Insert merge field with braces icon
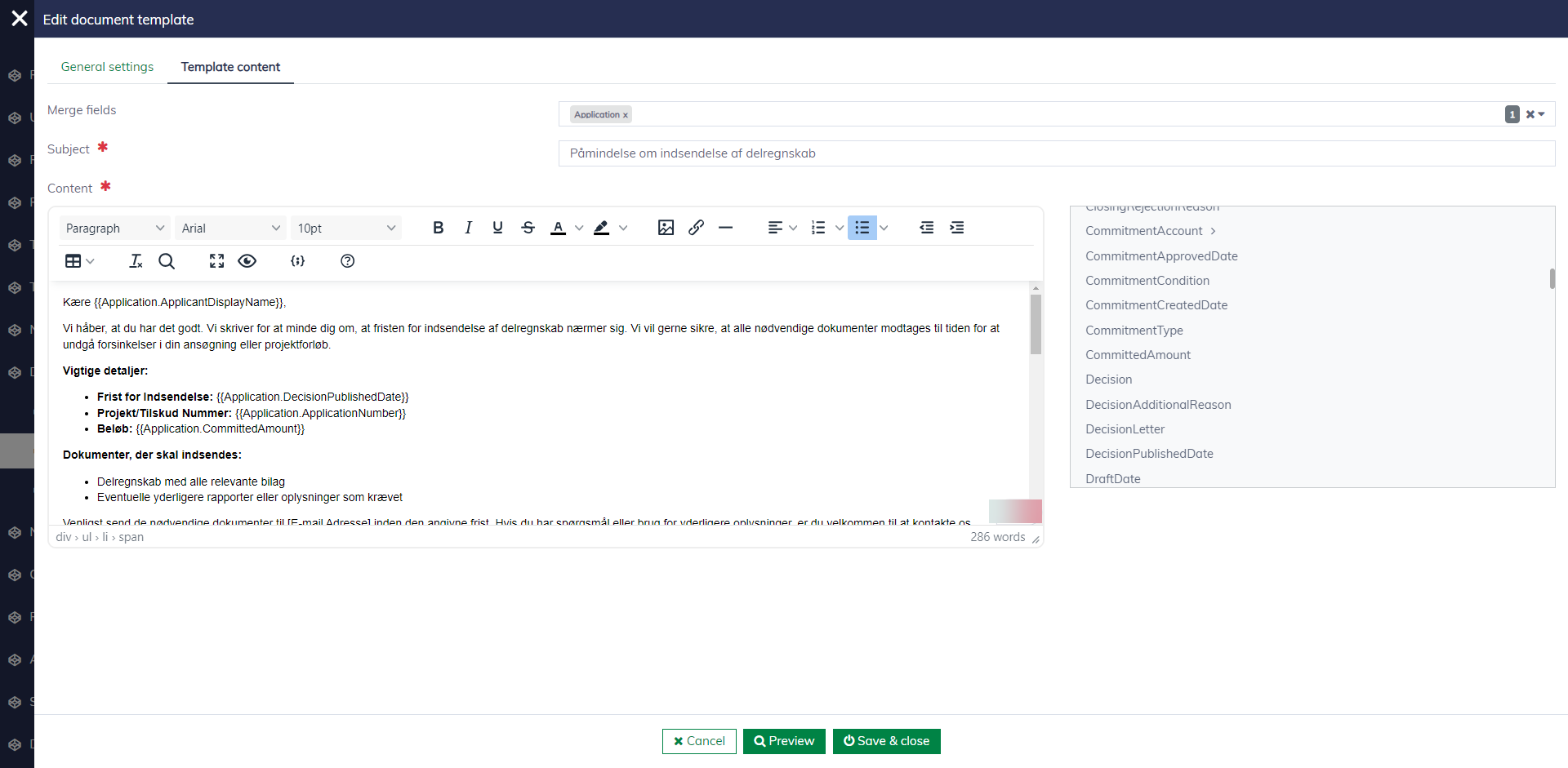Screen dimensions: 1568x768 pos(297,261)
